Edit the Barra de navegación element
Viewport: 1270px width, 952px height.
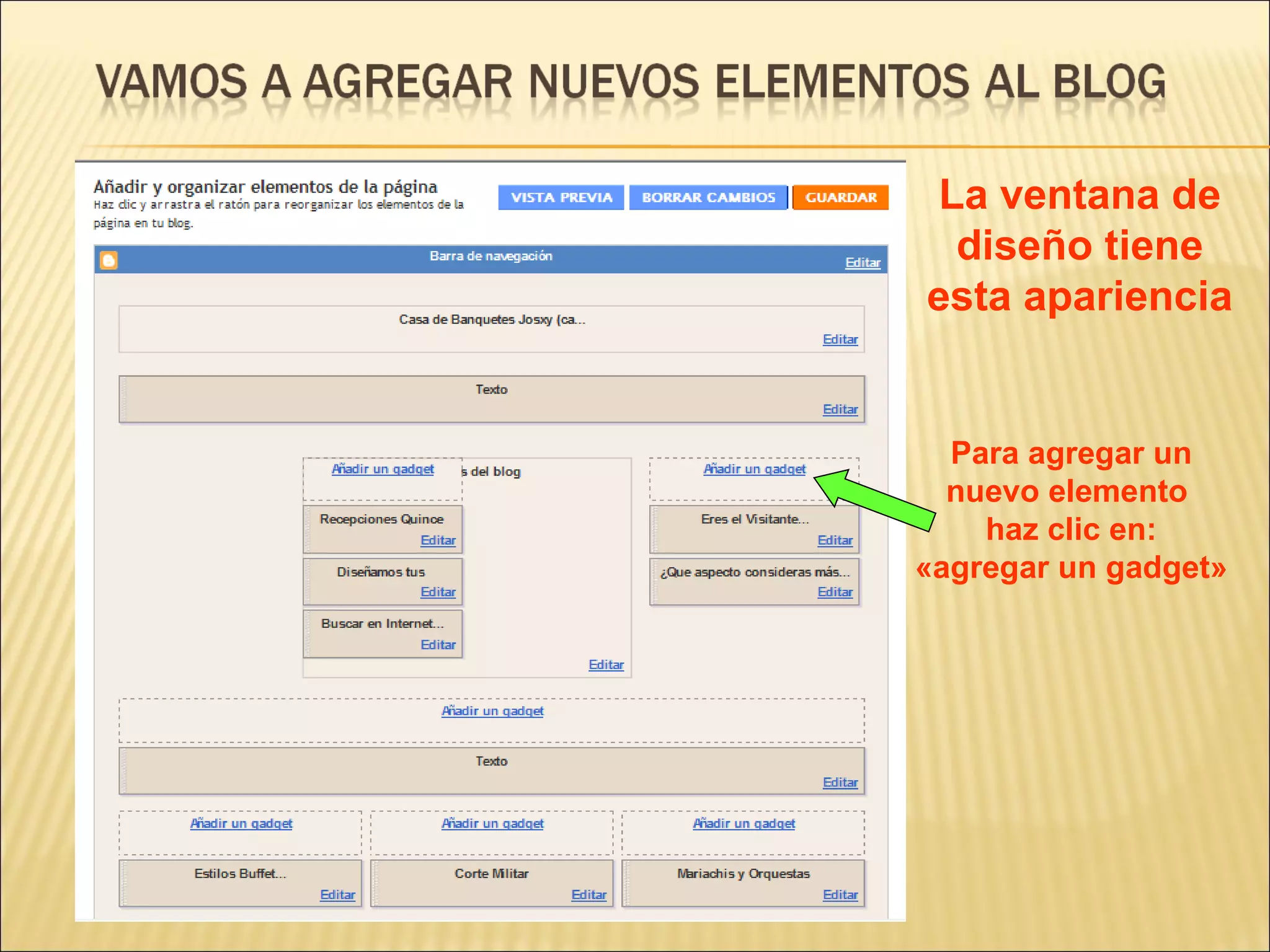[863, 263]
